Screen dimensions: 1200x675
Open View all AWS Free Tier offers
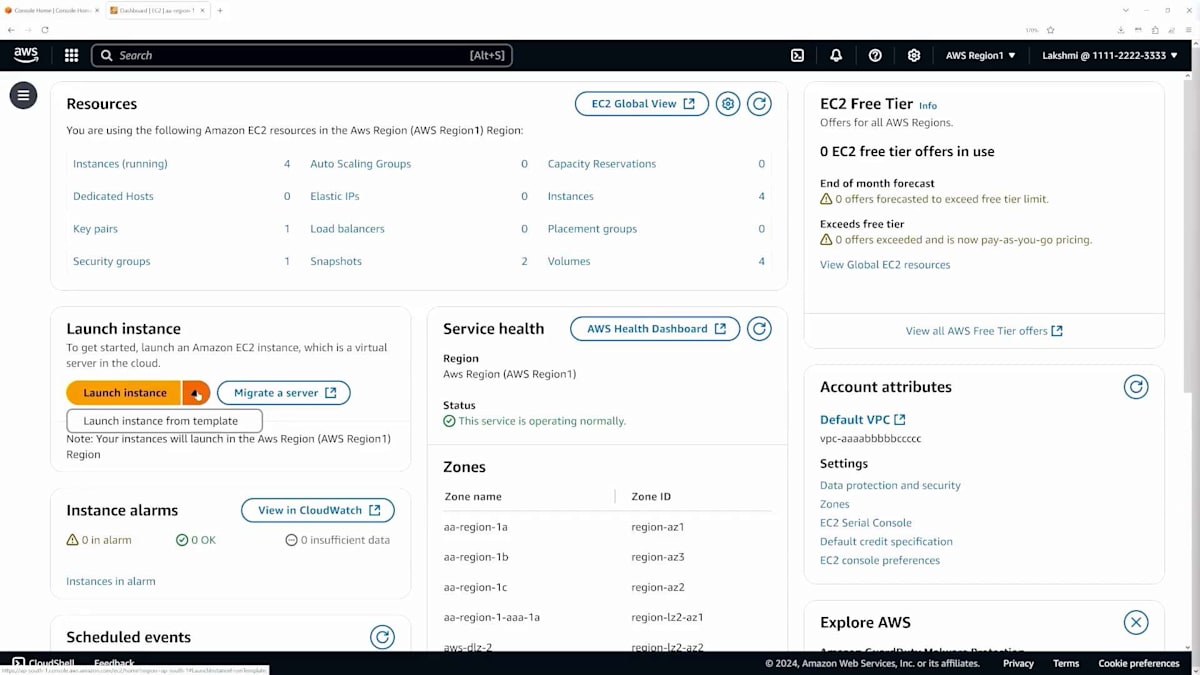tap(984, 331)
